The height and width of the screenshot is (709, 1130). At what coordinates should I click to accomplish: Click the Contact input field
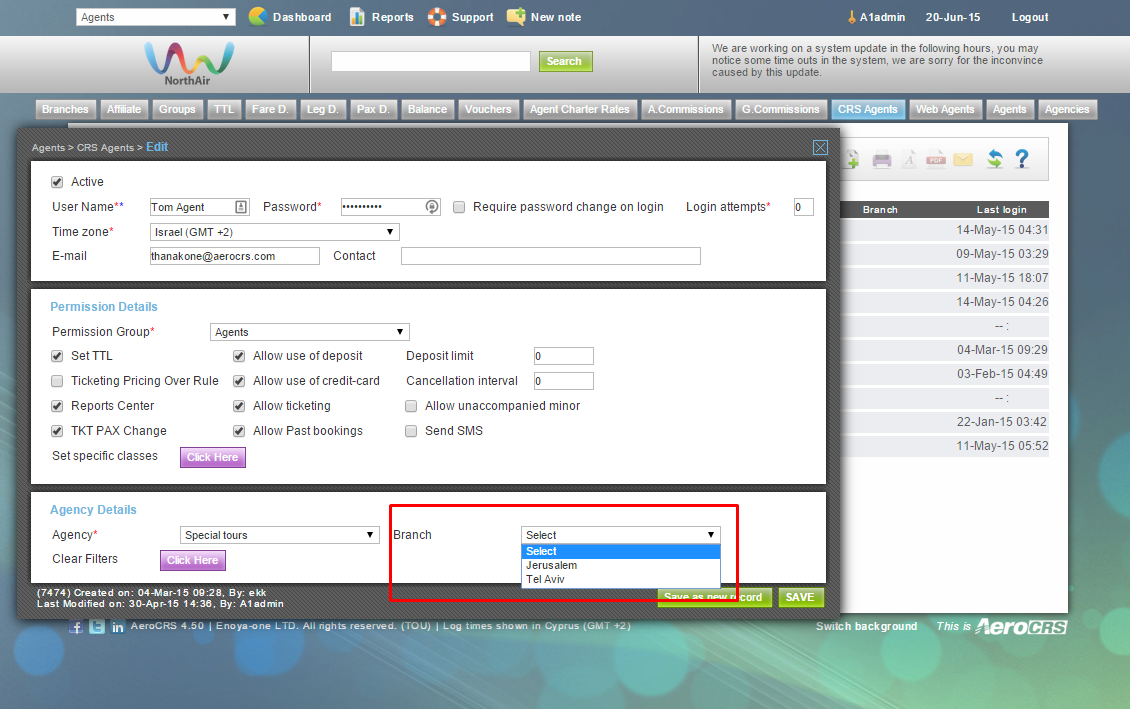point(551,257)
